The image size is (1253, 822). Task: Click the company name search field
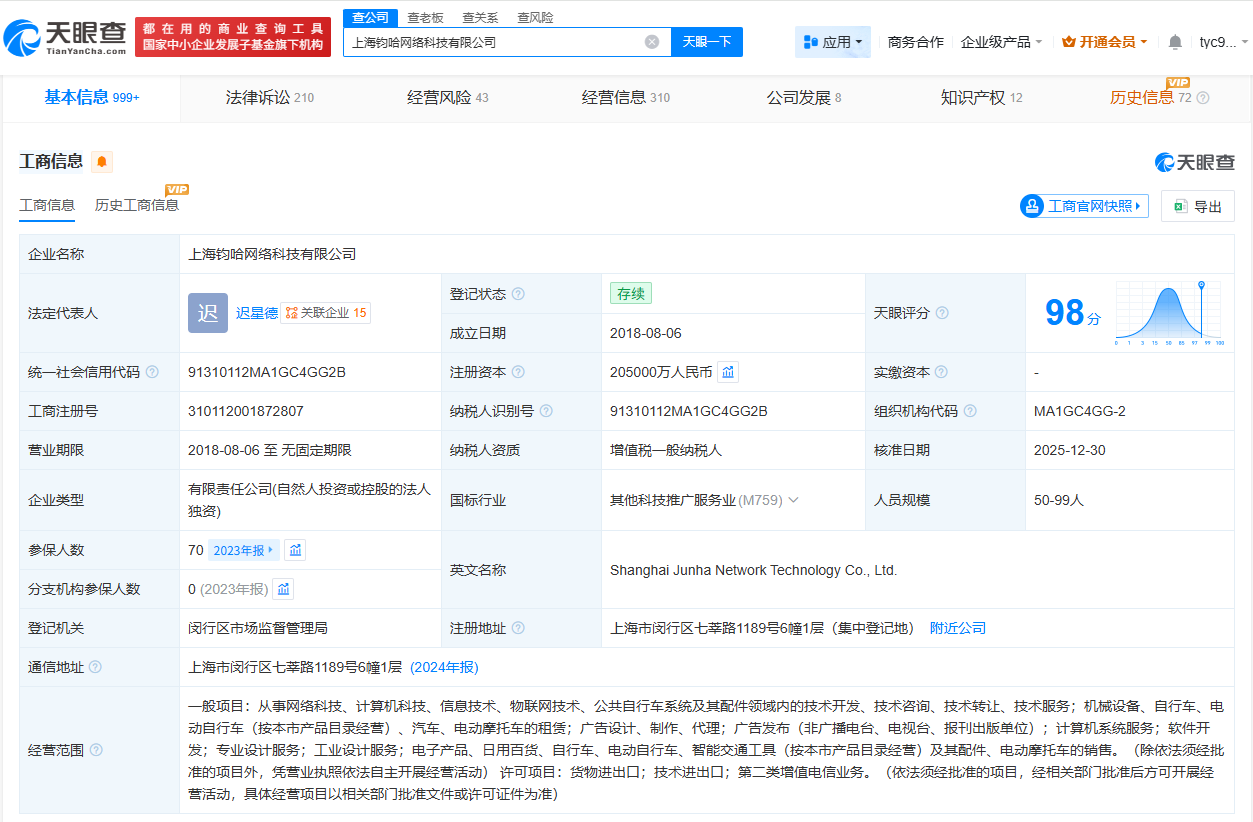pos(495,42)
